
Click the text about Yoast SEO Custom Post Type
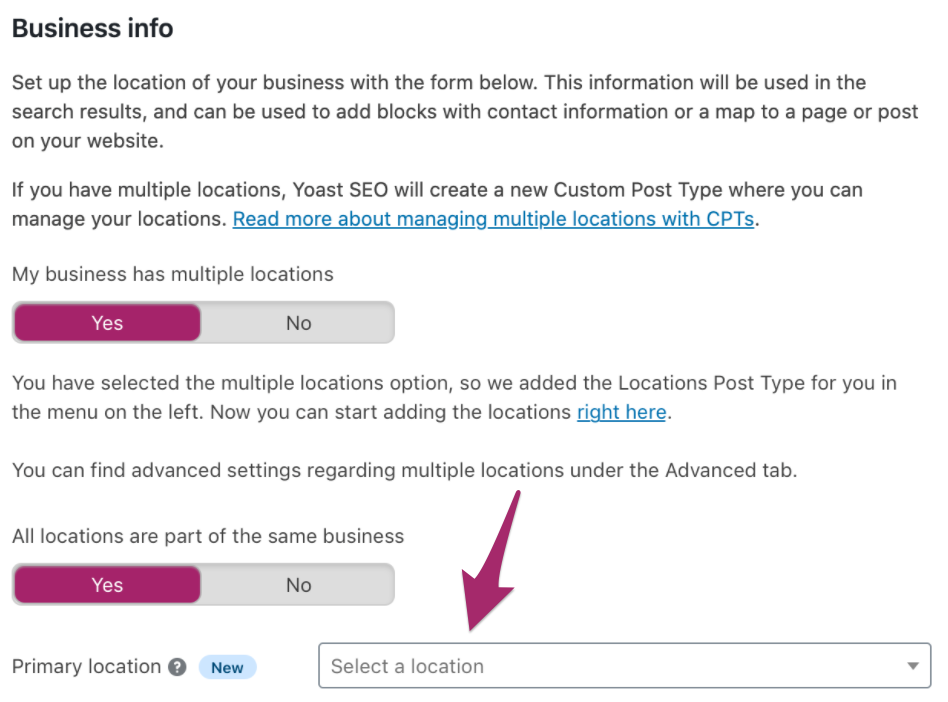437,190
